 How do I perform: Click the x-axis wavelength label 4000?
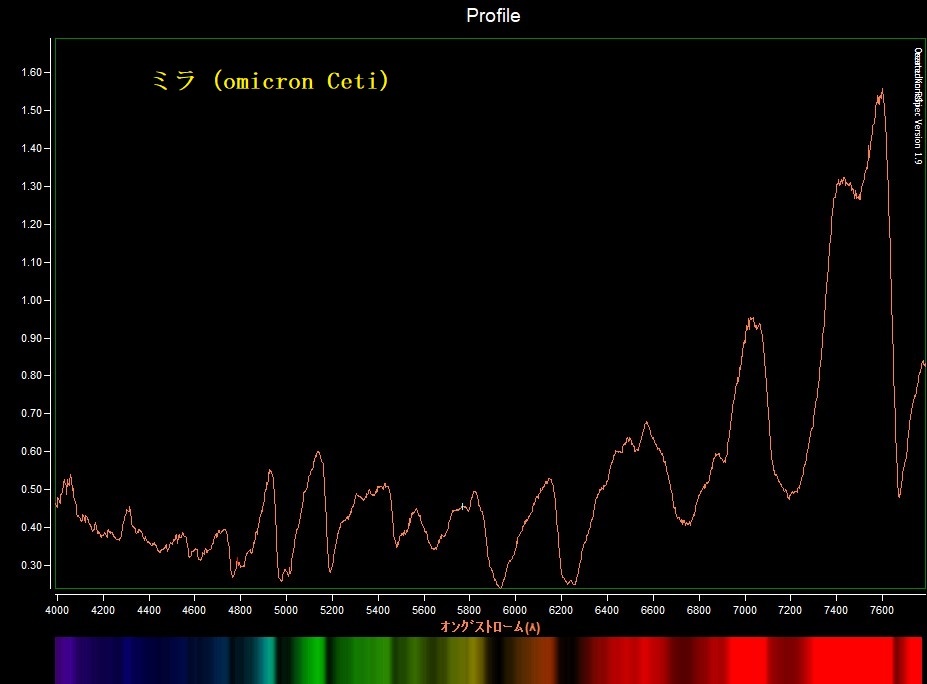click(57, 610)
